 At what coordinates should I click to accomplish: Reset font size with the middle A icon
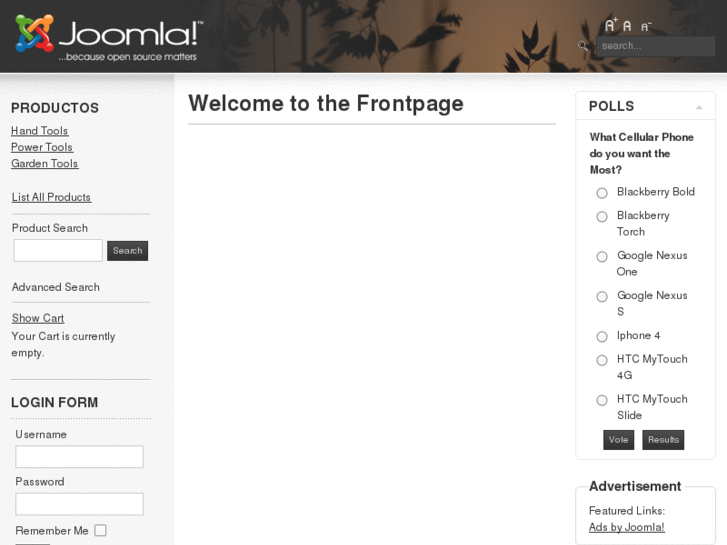628,27
